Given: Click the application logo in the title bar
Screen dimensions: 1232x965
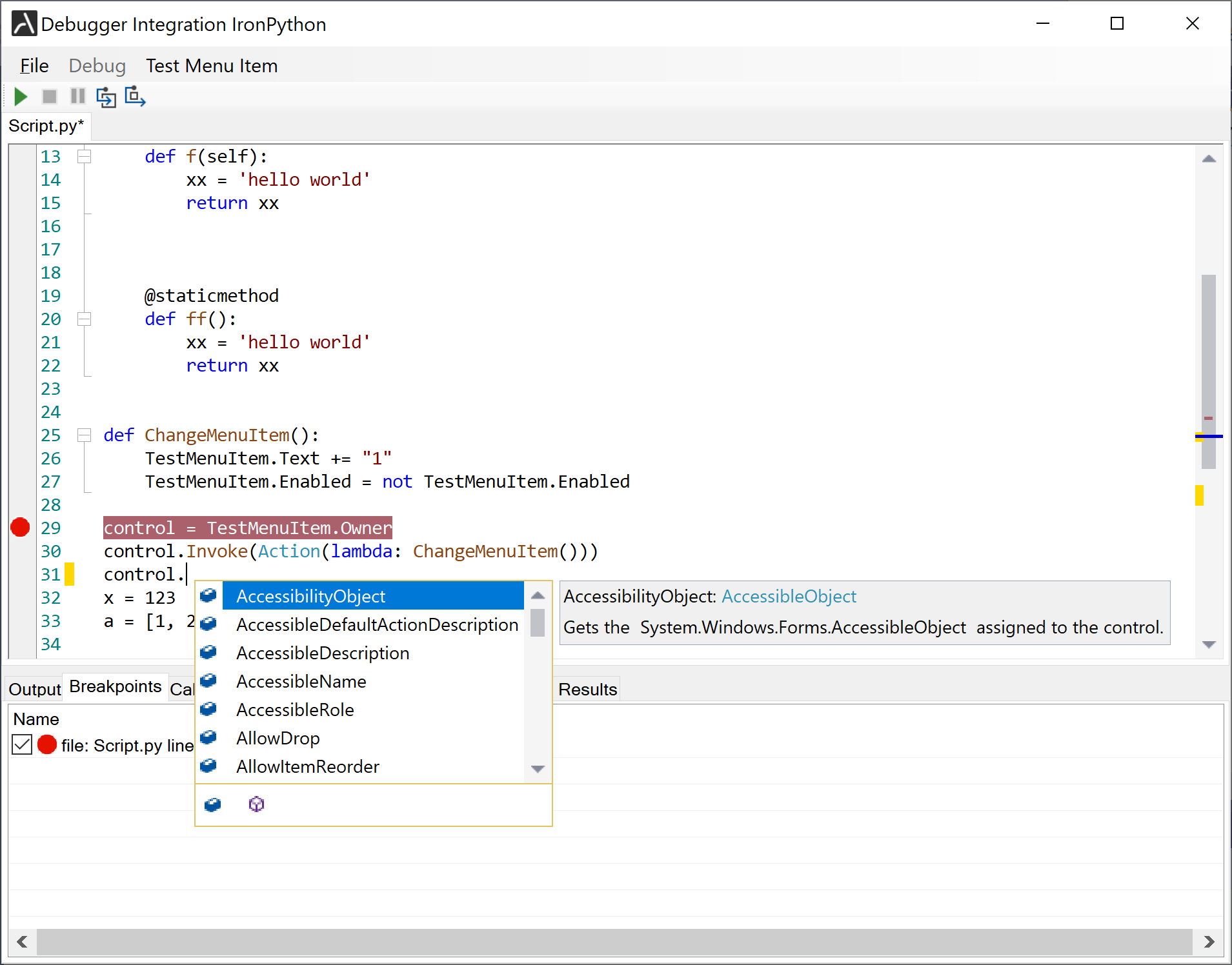Looking at the screenshot, I should [x=23, y=23].
